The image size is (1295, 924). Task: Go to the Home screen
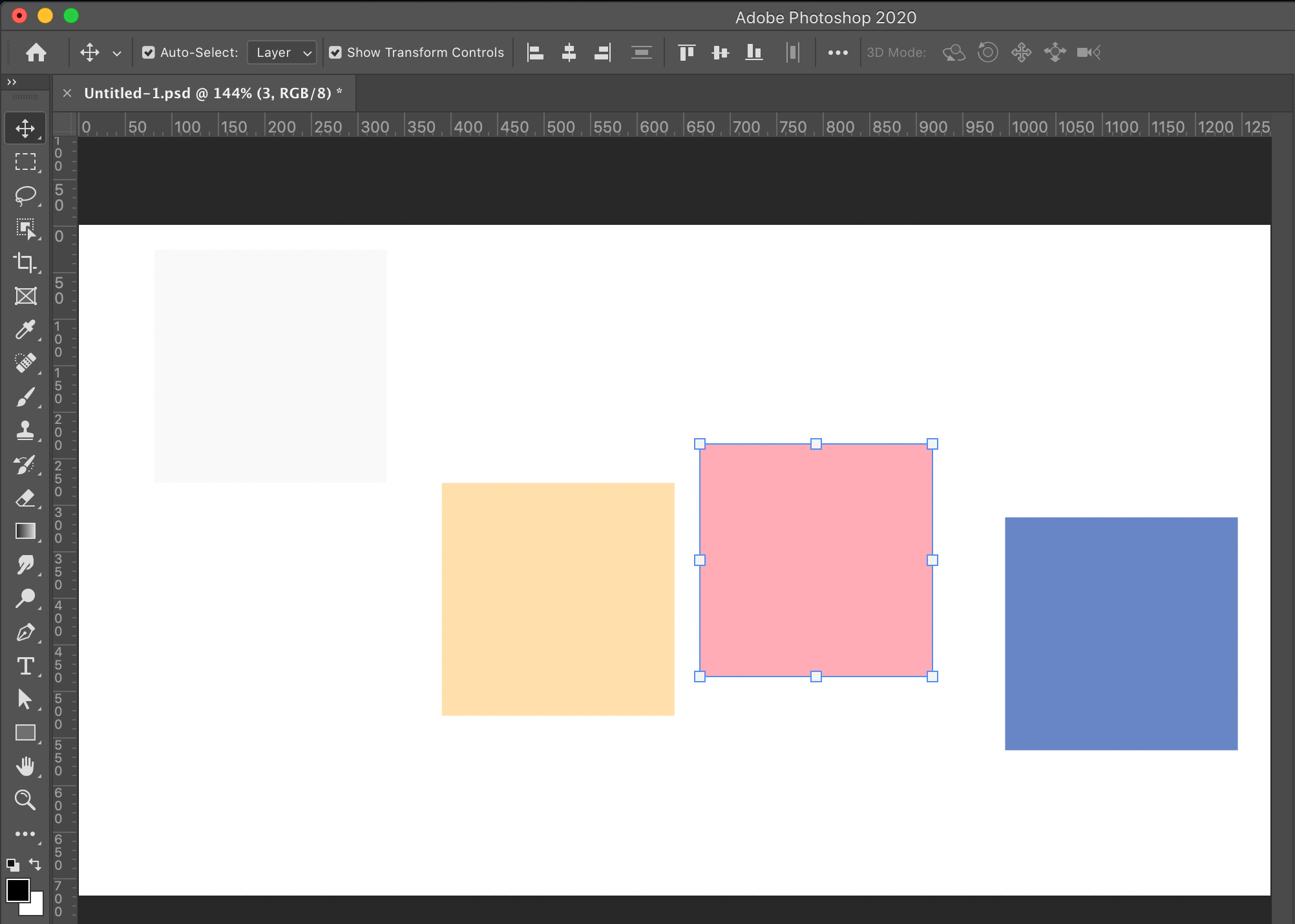(x=36, y=52)
